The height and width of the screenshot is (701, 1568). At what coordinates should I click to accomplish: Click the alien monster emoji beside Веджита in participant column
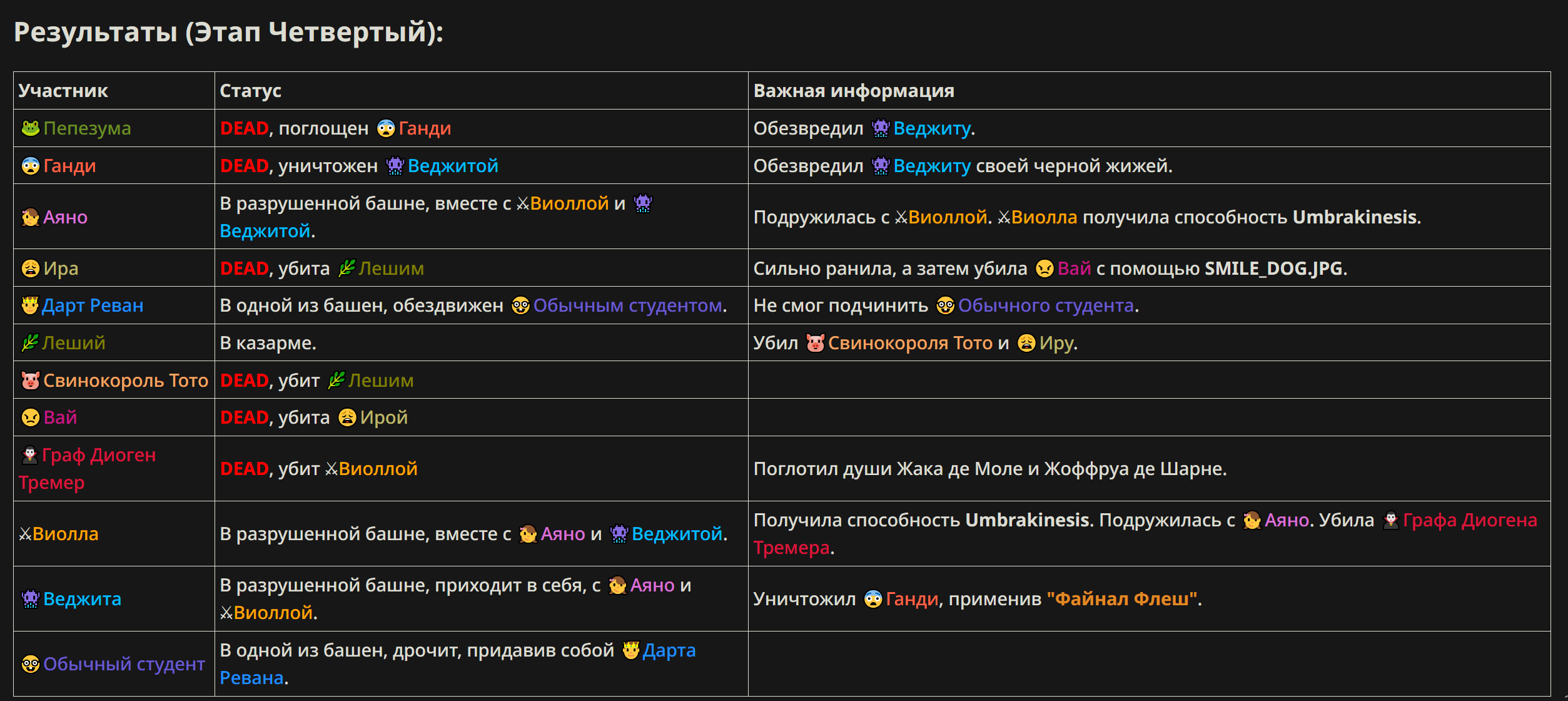[31, 599]
